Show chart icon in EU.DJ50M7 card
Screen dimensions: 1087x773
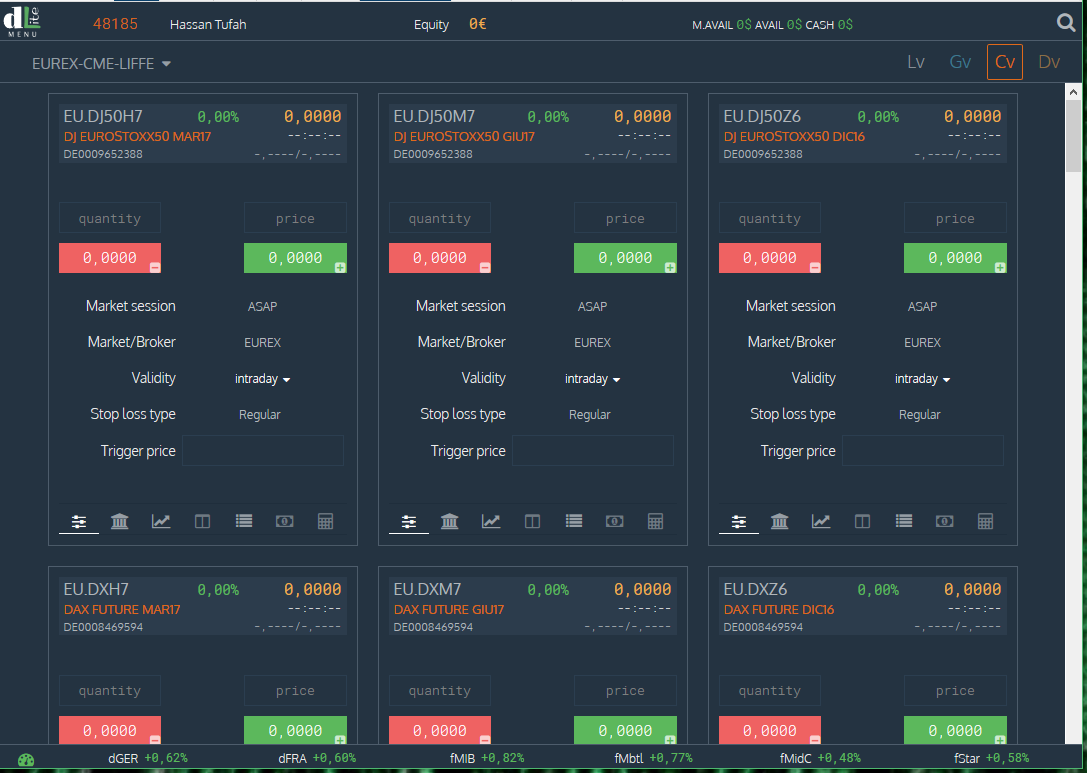[x=491, y=521]
